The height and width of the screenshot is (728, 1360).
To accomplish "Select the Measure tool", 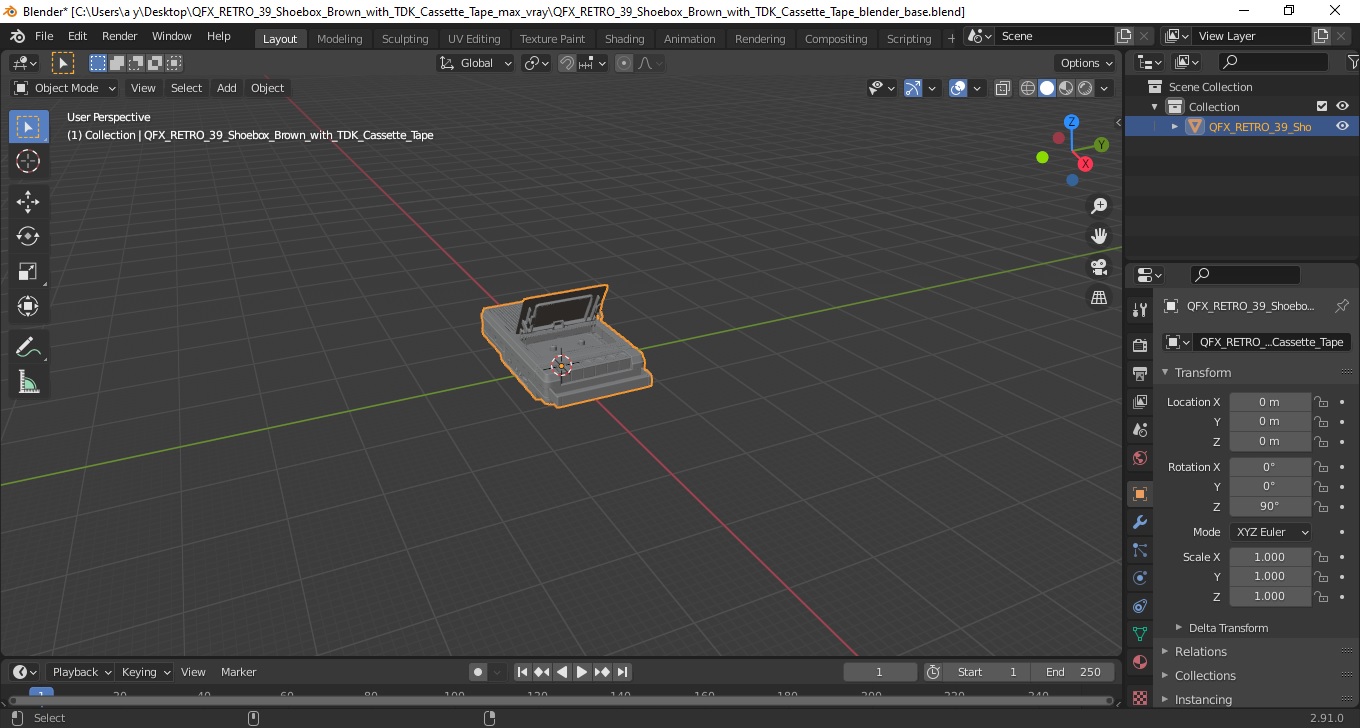I will pos(28,382).
